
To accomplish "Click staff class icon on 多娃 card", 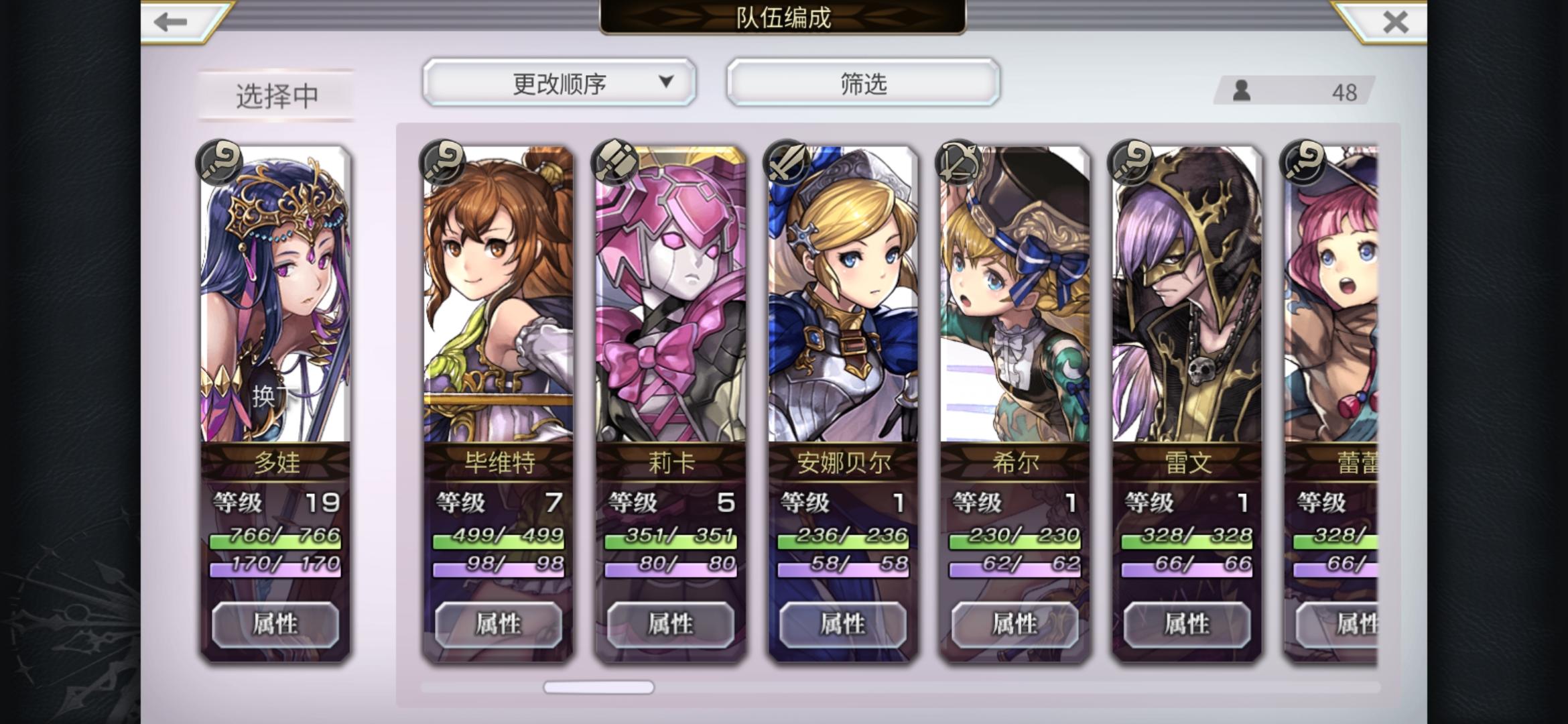I will point(219,162).
